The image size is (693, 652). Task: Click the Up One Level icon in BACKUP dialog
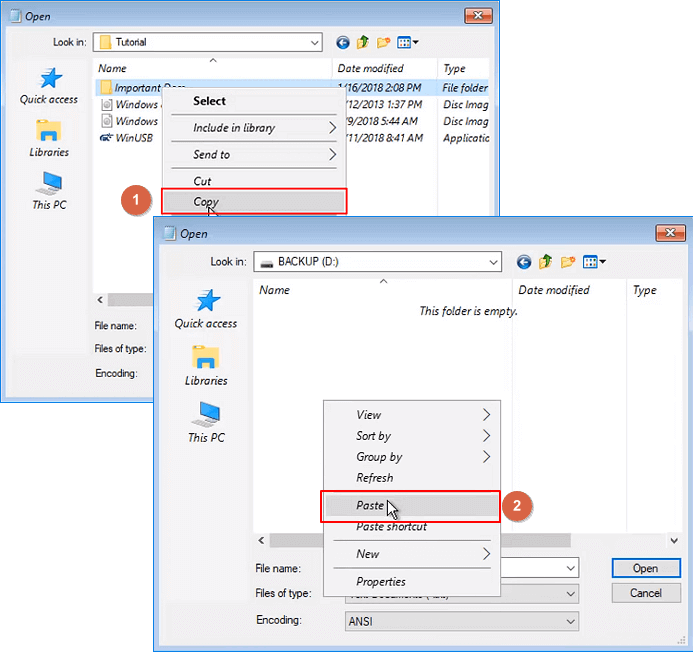[x=546, y=262]
